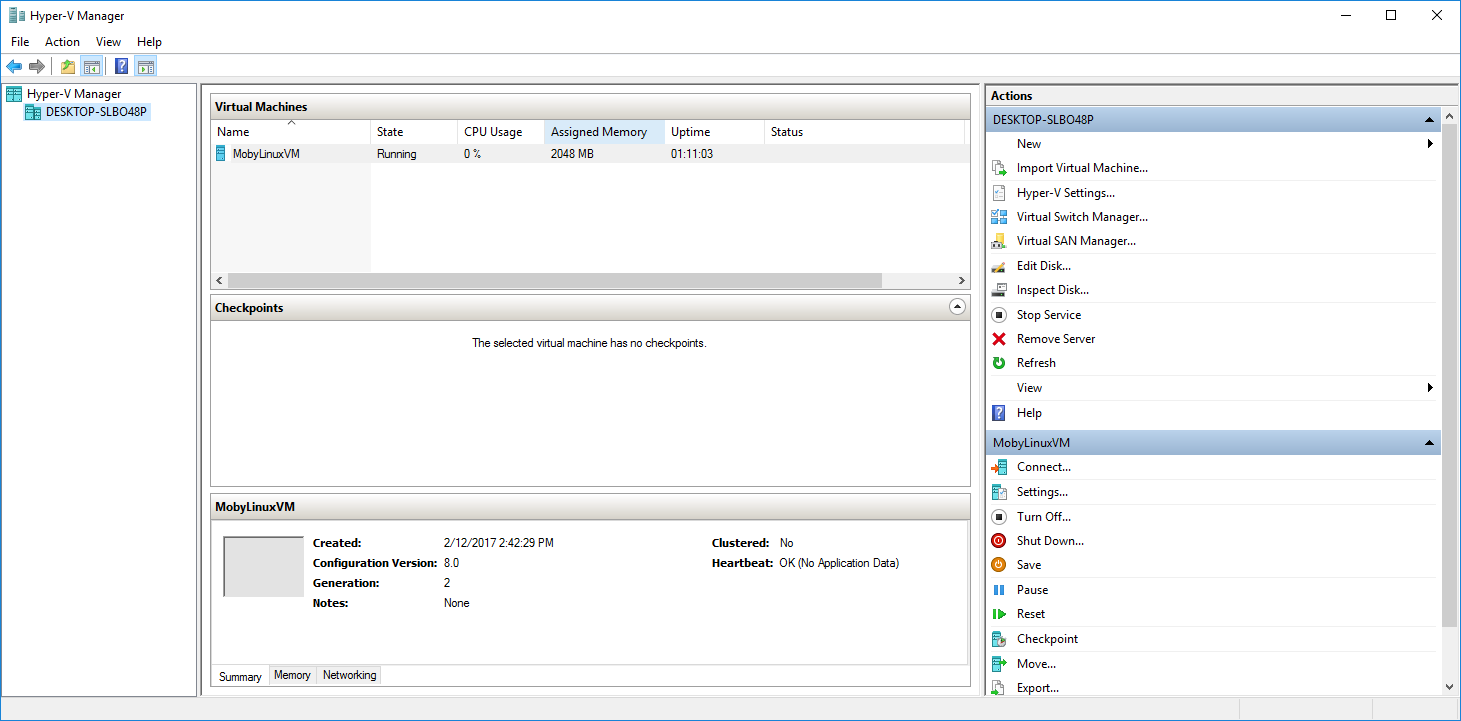Click the horizontal scrollbar right arrow
The height and width of the screenshot is (721, 1461).
click(x=962, y=281)
